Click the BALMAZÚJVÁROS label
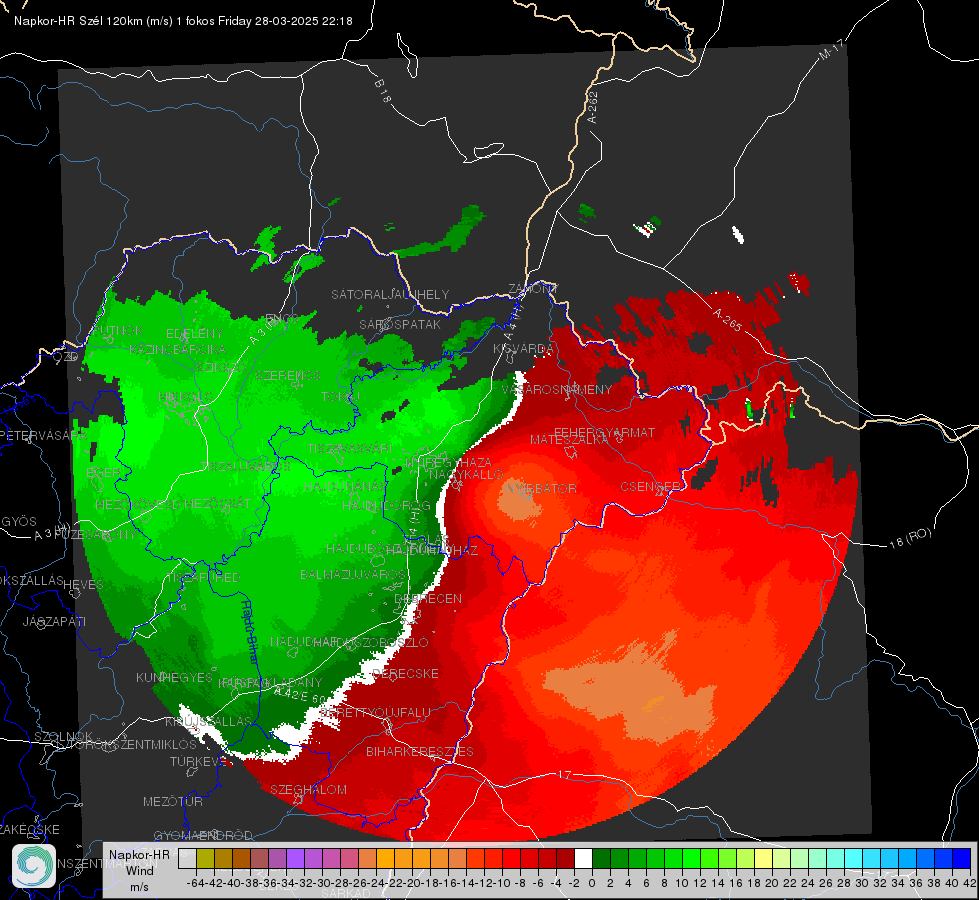The image size is (979, 900). point(353,574)
